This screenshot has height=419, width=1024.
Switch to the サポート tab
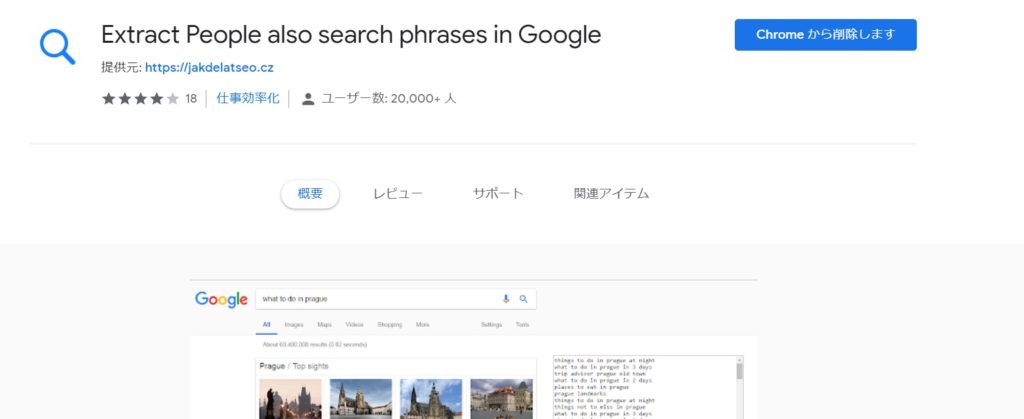(498, 194)
